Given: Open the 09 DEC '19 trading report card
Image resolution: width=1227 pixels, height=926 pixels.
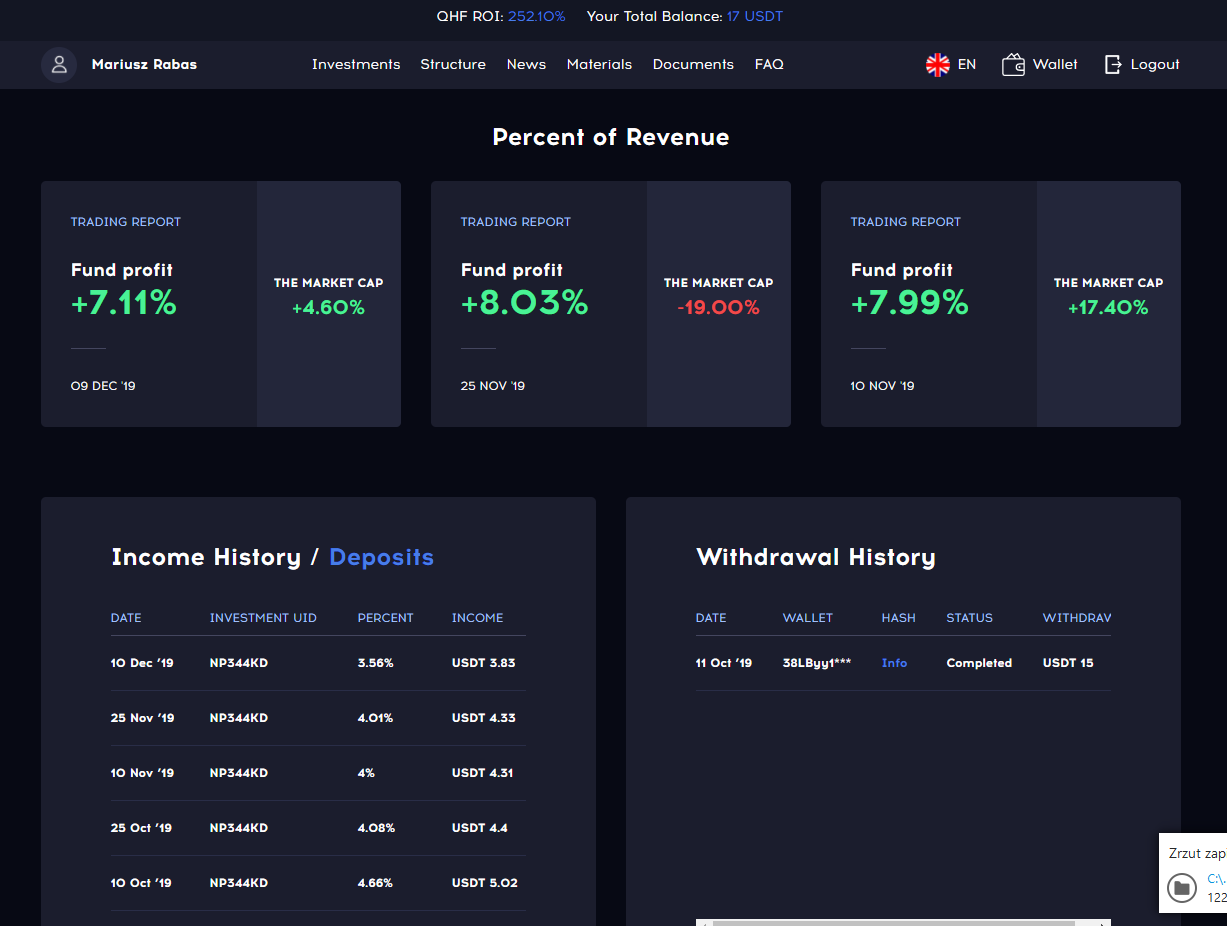Looking at the screenshot, I should pos(221,304).
